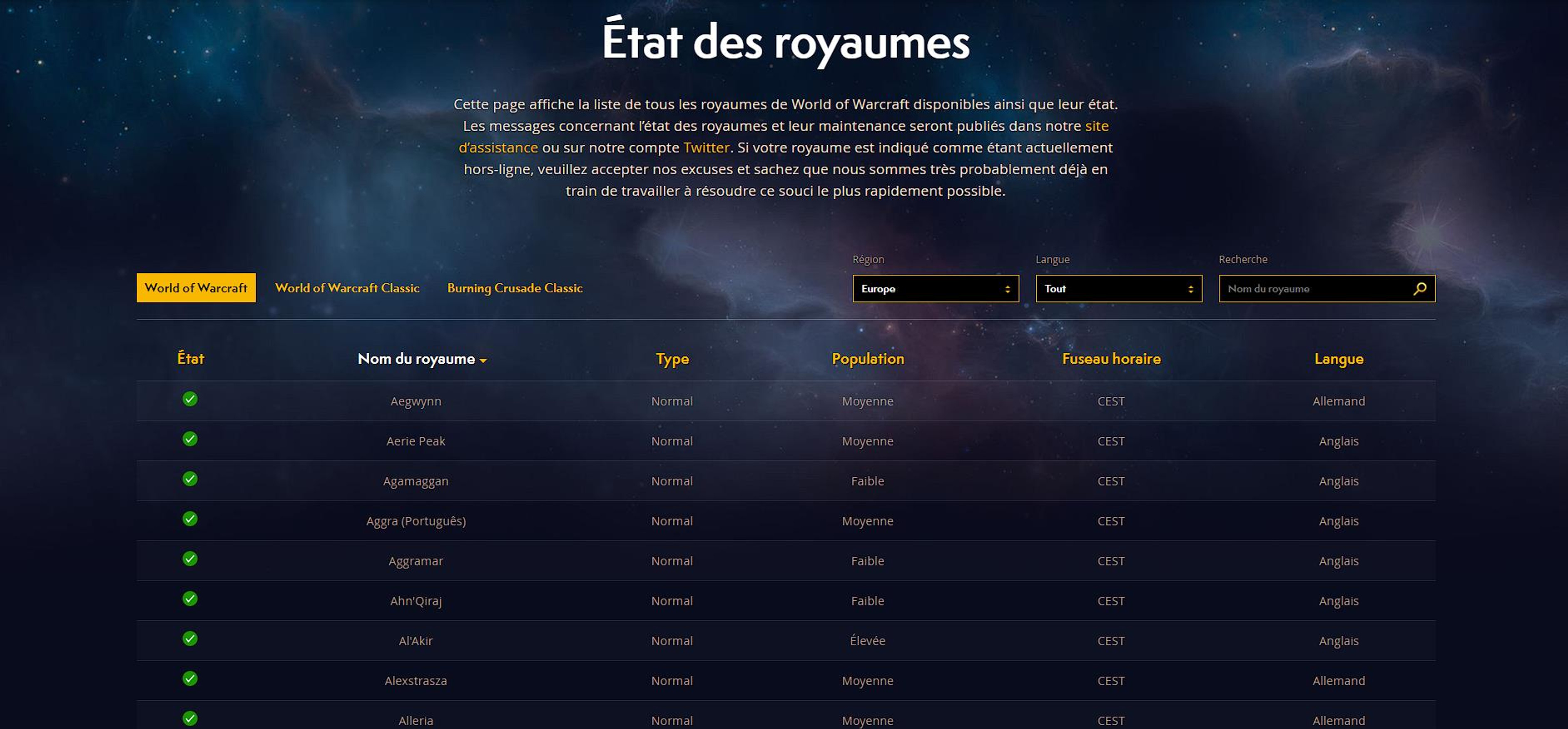This screenshot has height=729, width=1568.
Task: Open the Langue dropdown set to Tout
Action: [x=1119, y=288]
